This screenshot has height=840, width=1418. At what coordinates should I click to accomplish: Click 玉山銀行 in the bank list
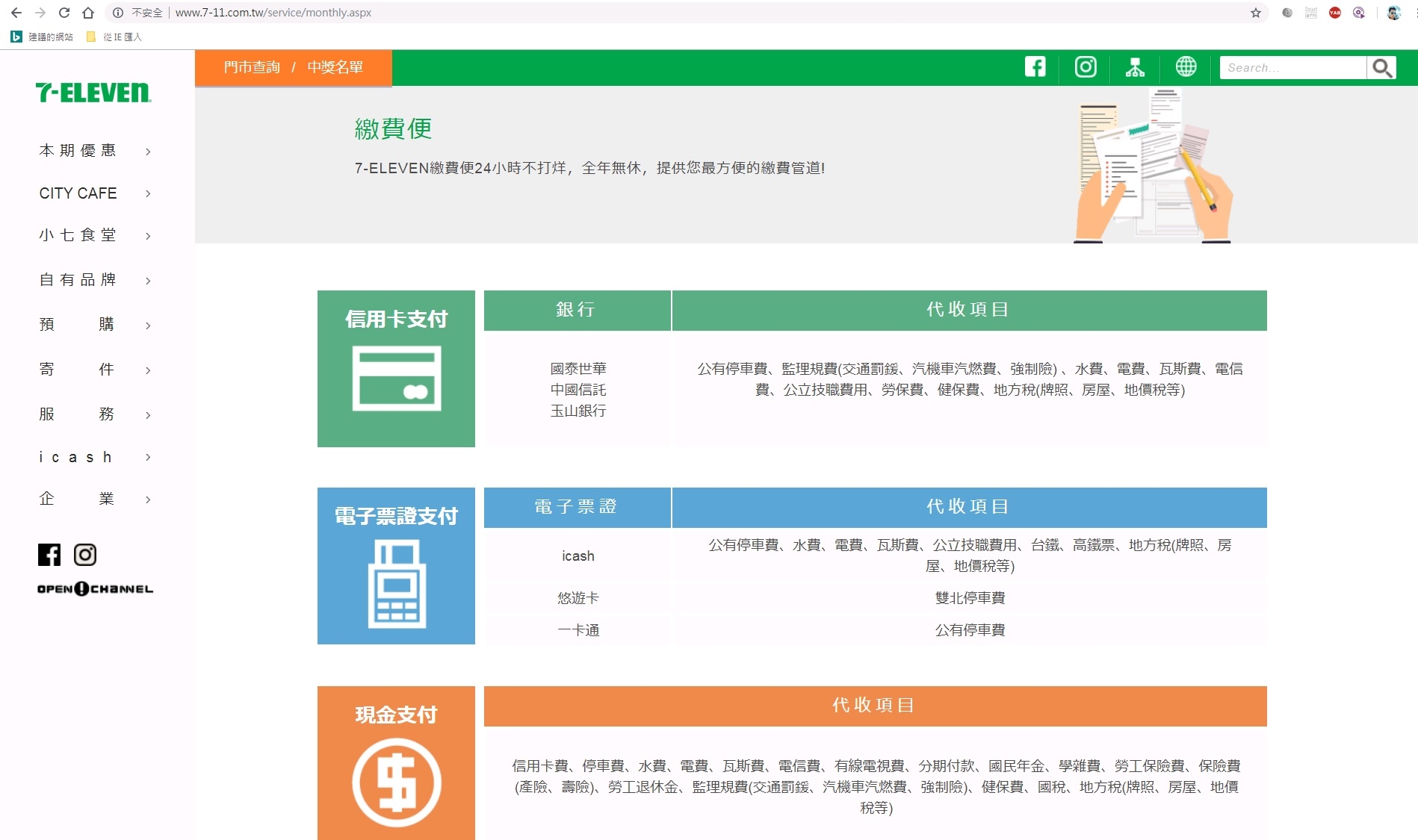(578, 411)
